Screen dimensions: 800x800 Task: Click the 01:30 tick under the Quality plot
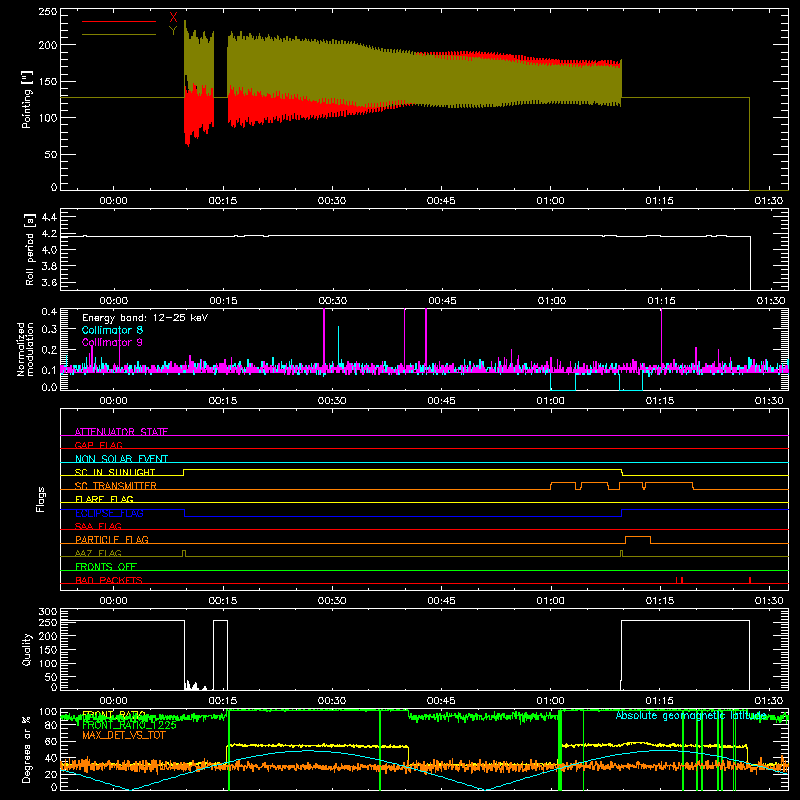point(769,701)
